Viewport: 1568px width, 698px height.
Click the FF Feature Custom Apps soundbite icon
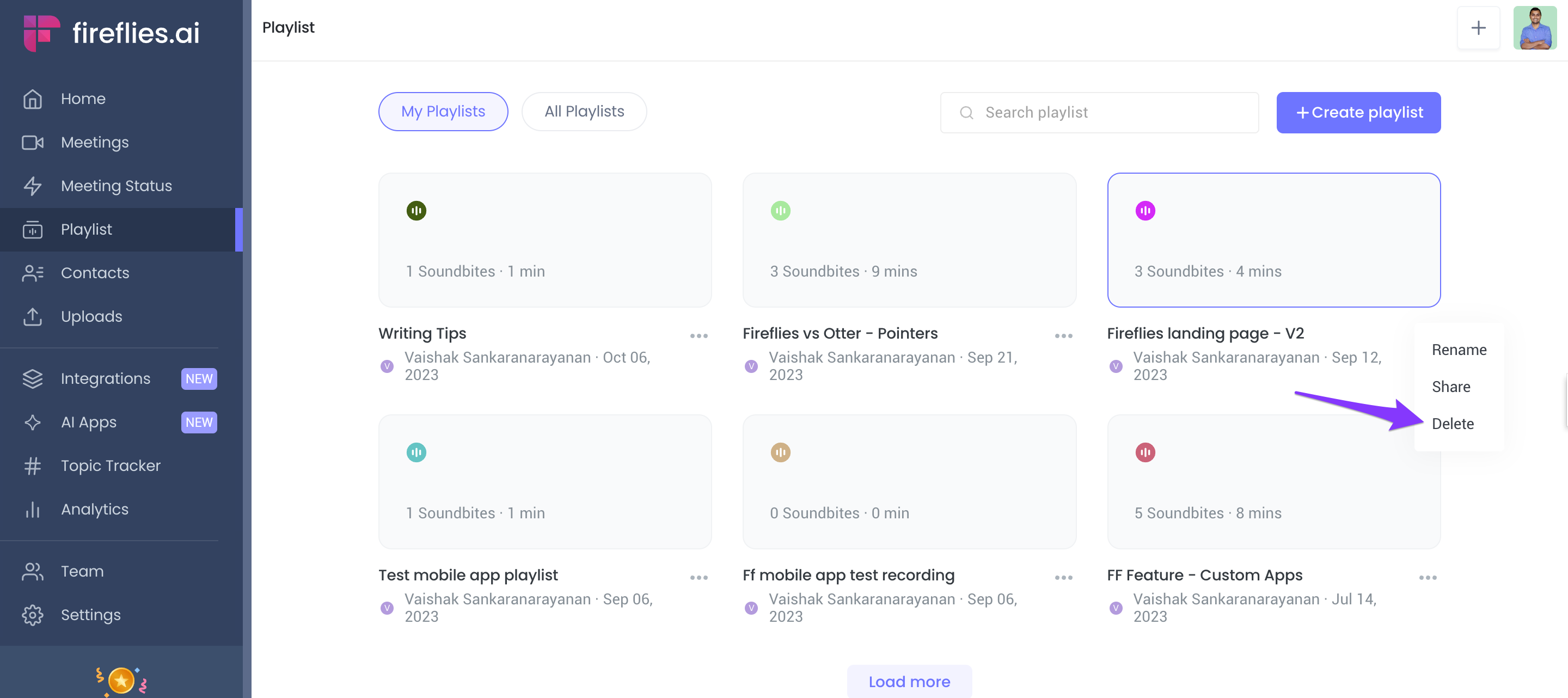click(1145, 452)
